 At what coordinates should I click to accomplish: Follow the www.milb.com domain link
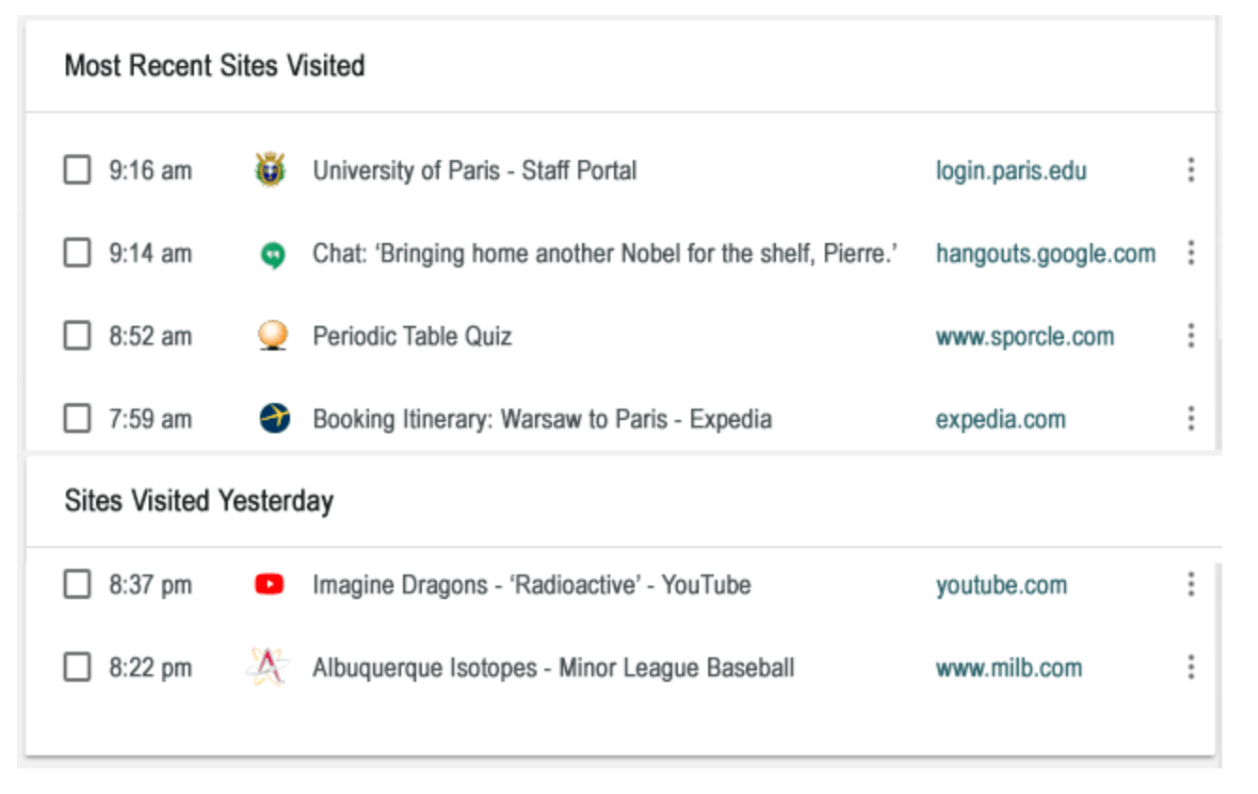click(1009, 667)
